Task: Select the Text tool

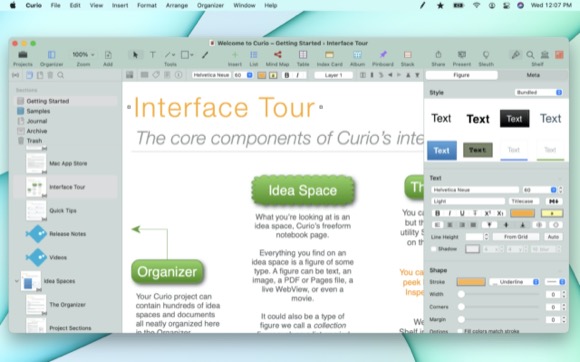Action: (x=152, y=55)
